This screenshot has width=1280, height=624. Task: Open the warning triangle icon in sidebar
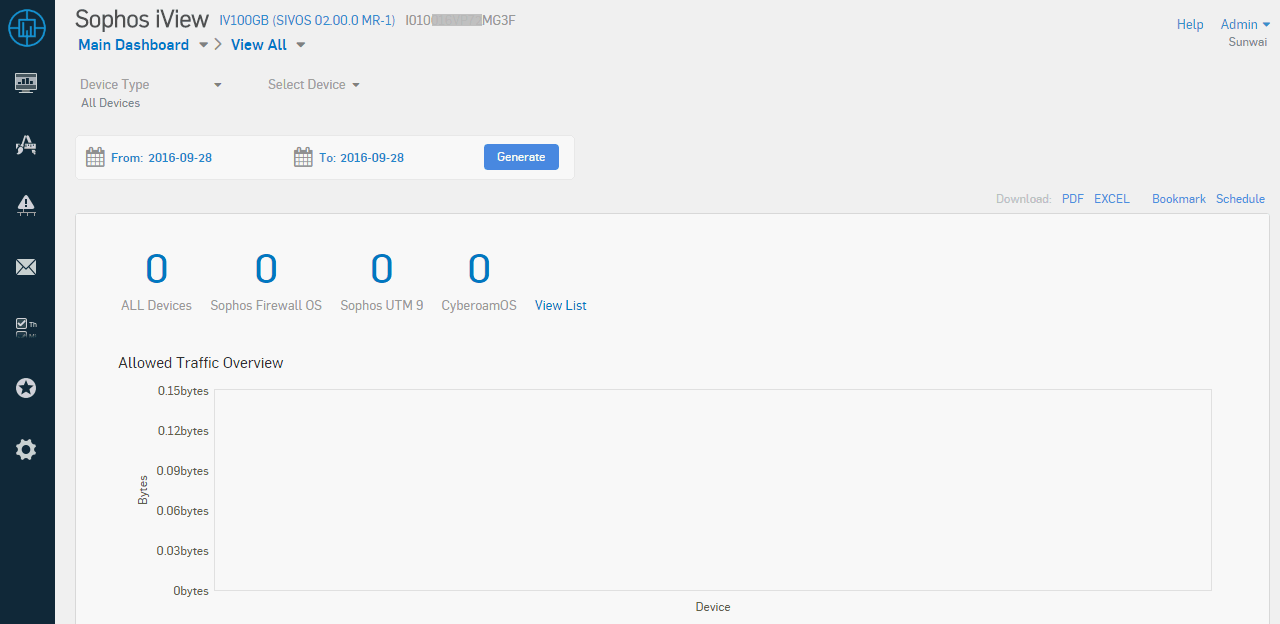click(x=26, y=206)
